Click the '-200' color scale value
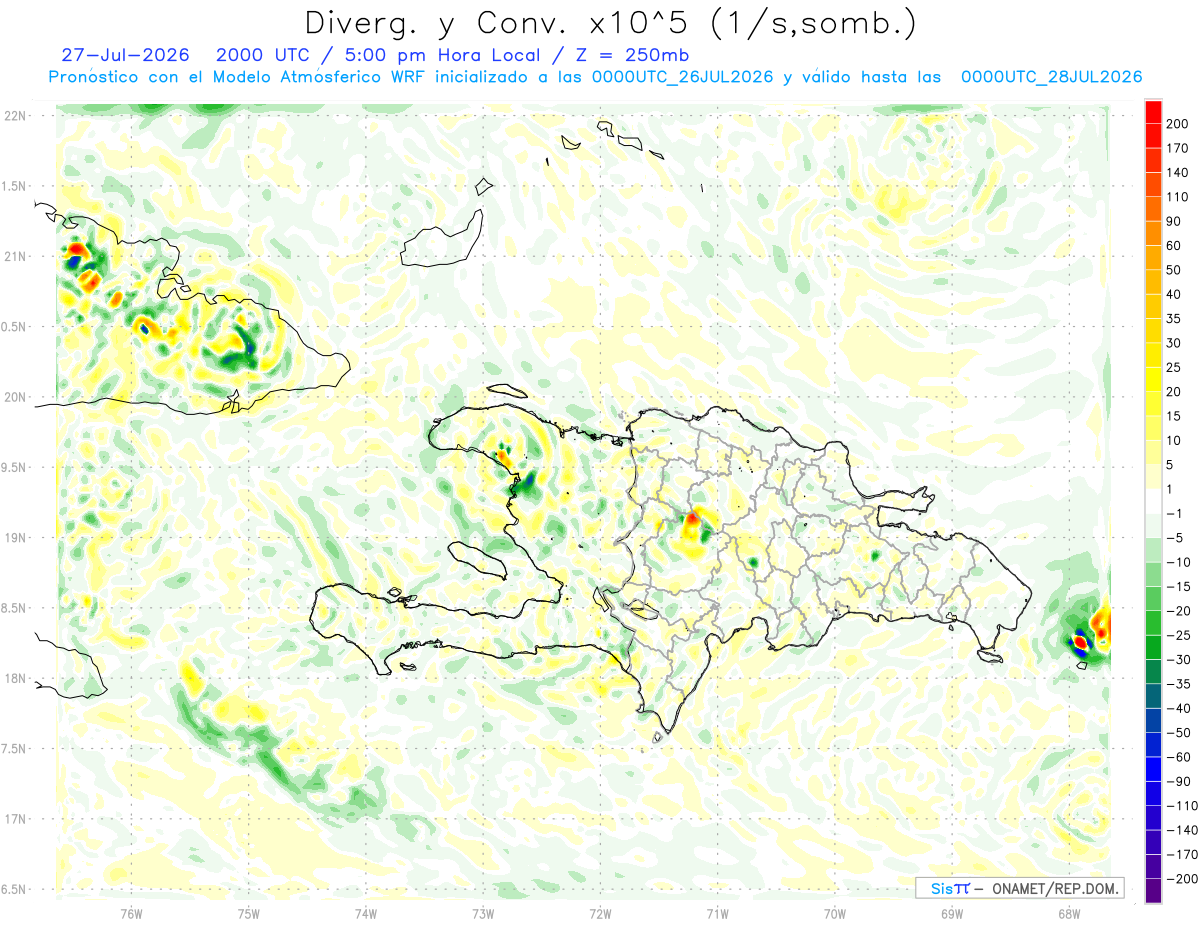 click(1181, 879)
